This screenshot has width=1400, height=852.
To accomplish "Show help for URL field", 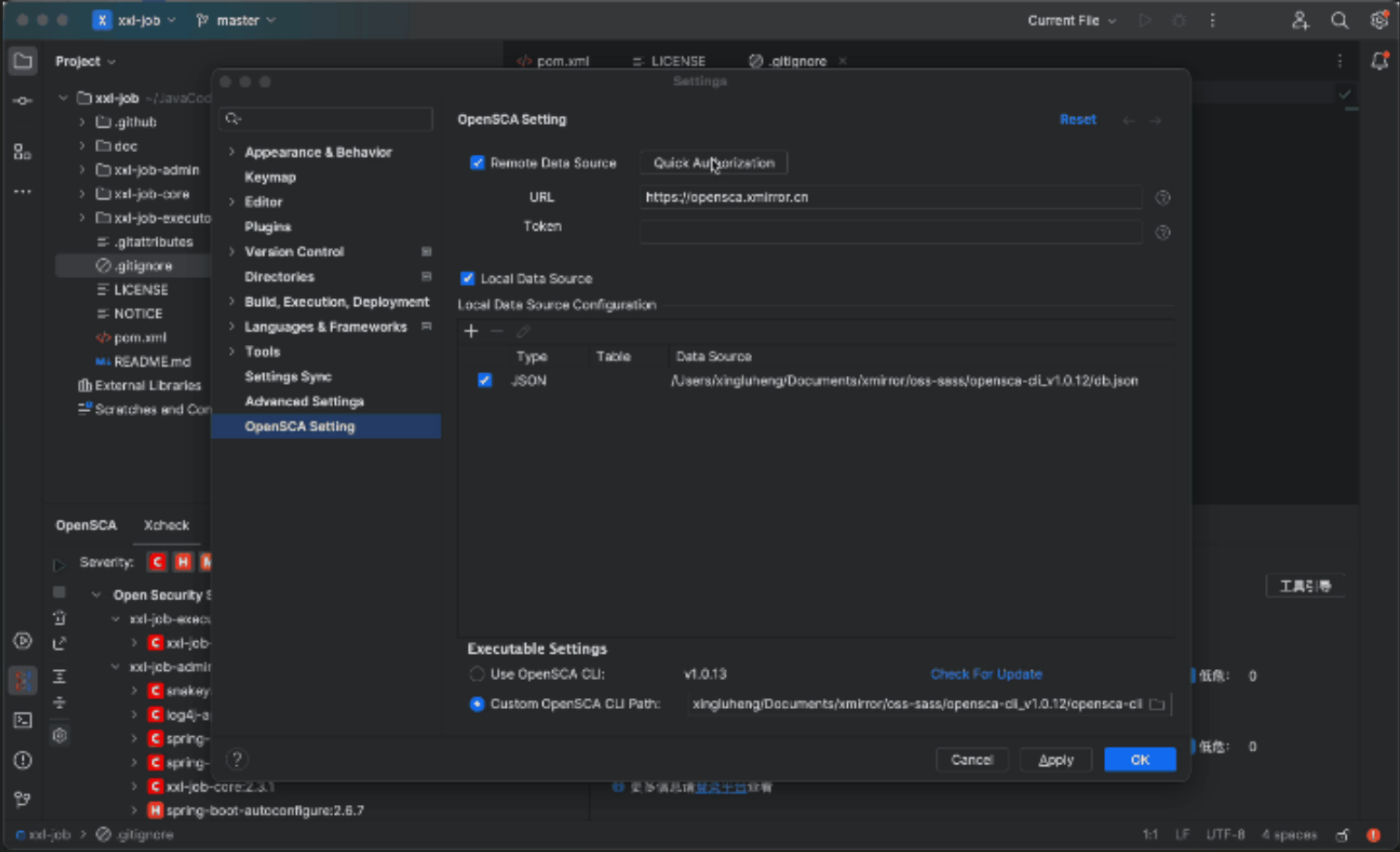I will (1163, 197).
